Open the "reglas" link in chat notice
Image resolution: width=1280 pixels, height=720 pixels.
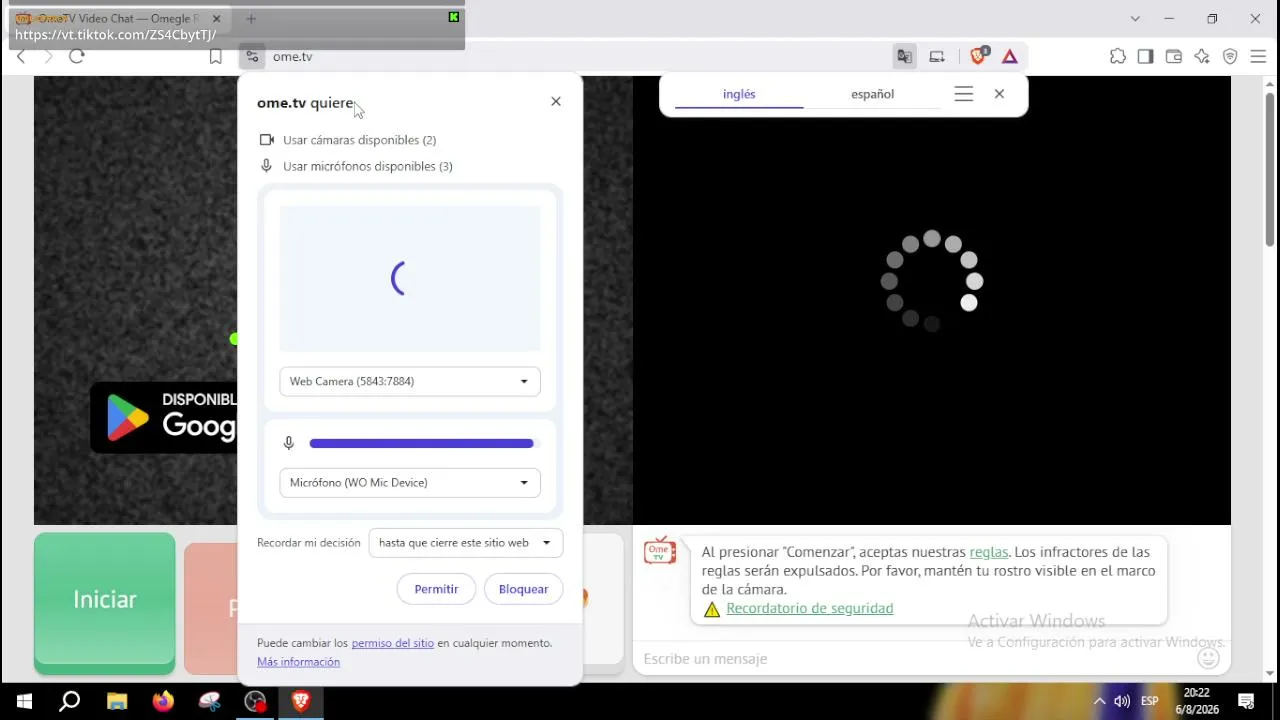pyautogui.click(x=989, y=552)
